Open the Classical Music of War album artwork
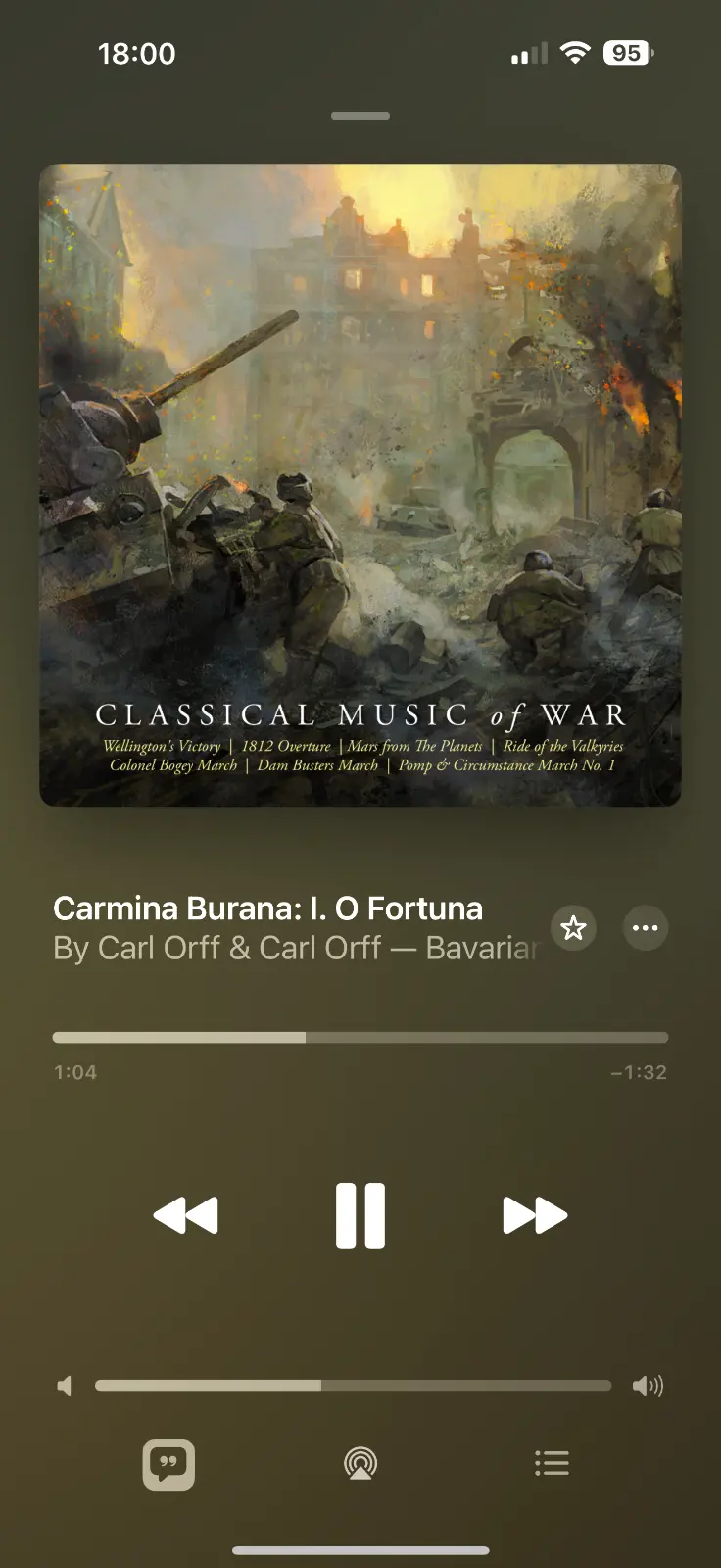This screenshot has width=721, height=1568. 360,485
